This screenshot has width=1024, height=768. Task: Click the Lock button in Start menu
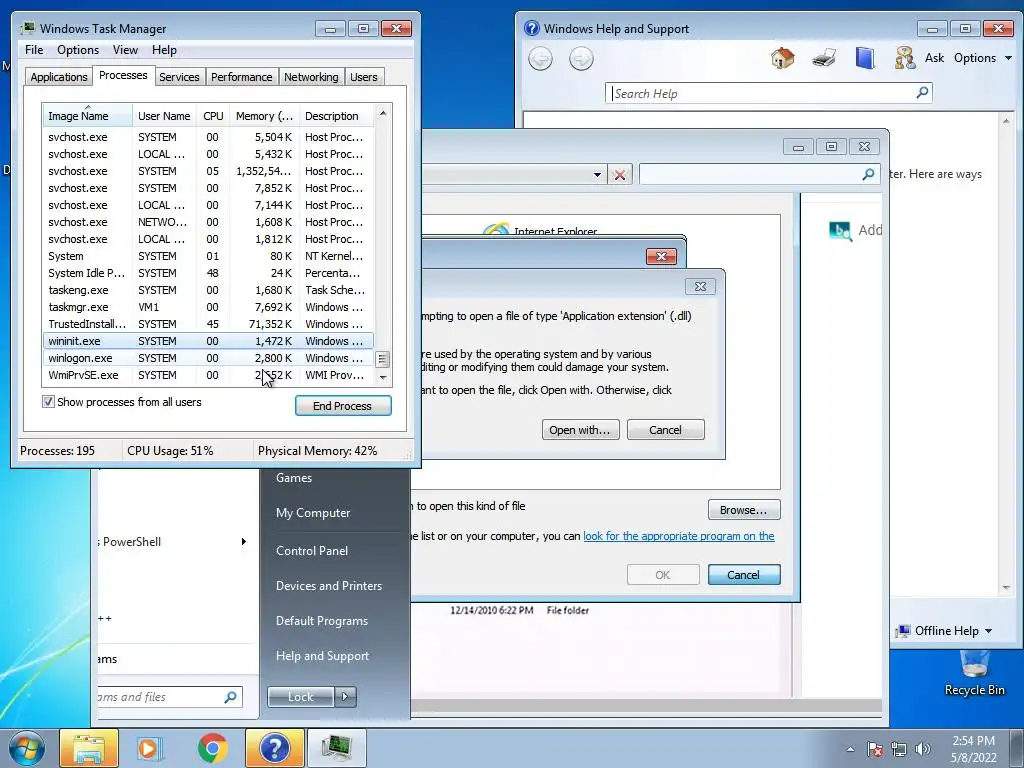pos(300,697)
